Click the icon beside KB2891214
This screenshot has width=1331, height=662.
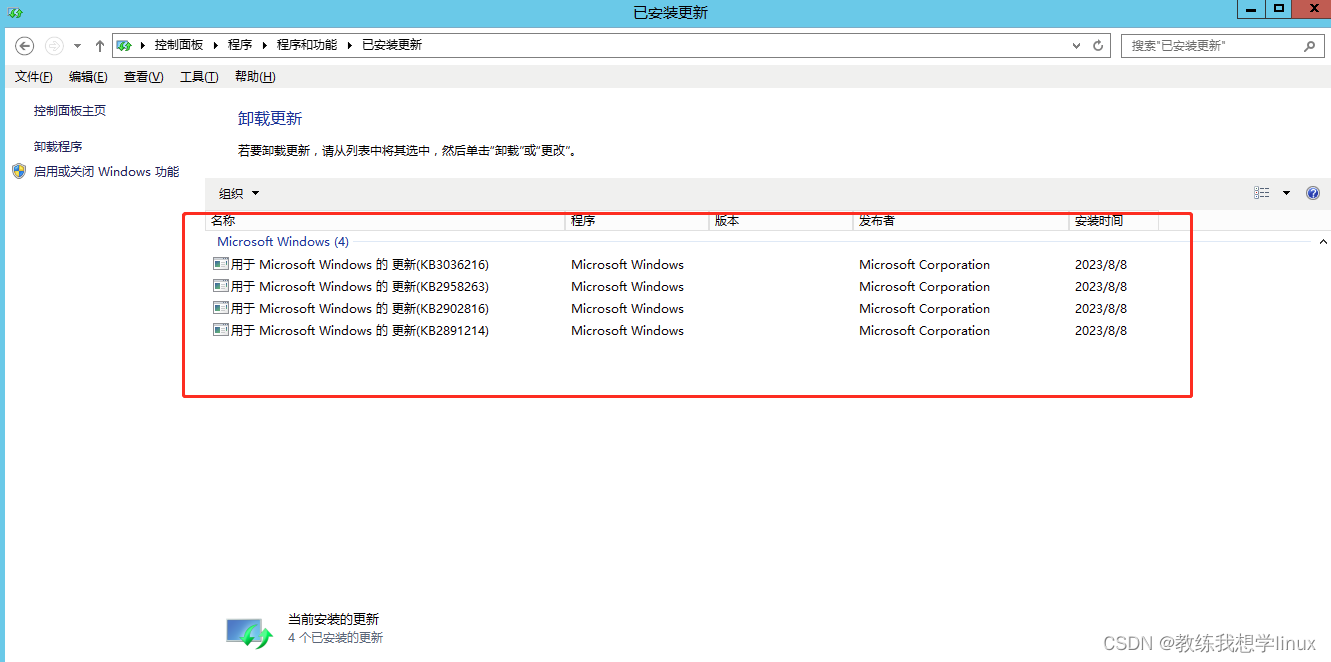click(x=221, y=330)
